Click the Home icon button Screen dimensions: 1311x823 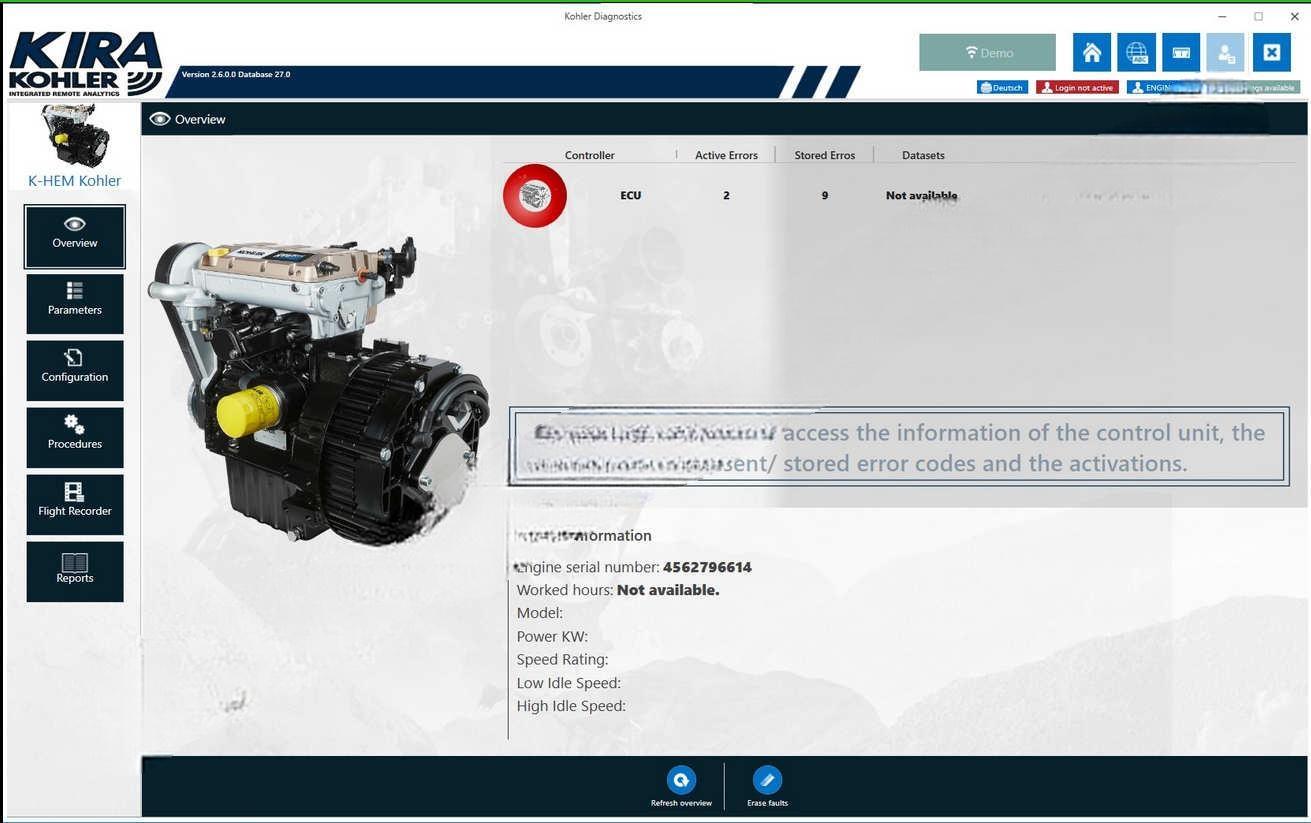click(x=1092, y=53)
